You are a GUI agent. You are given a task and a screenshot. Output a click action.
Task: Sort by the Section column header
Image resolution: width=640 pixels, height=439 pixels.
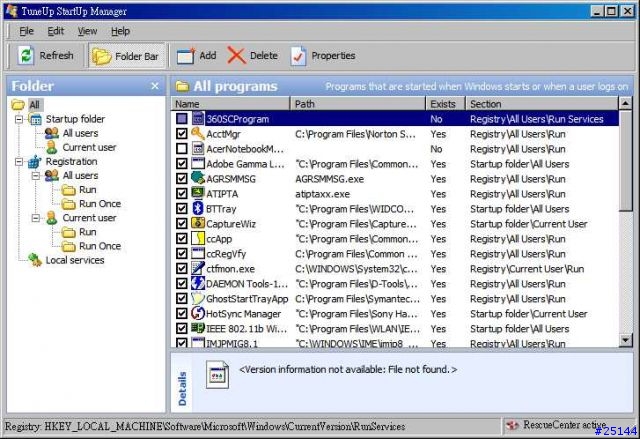coord(542,104)
